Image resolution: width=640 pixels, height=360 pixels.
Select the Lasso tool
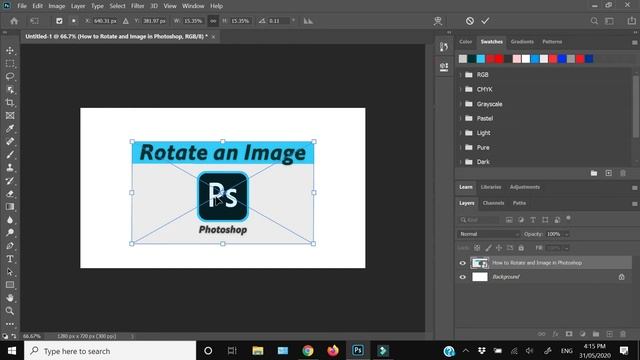click(x=10, y=77)
